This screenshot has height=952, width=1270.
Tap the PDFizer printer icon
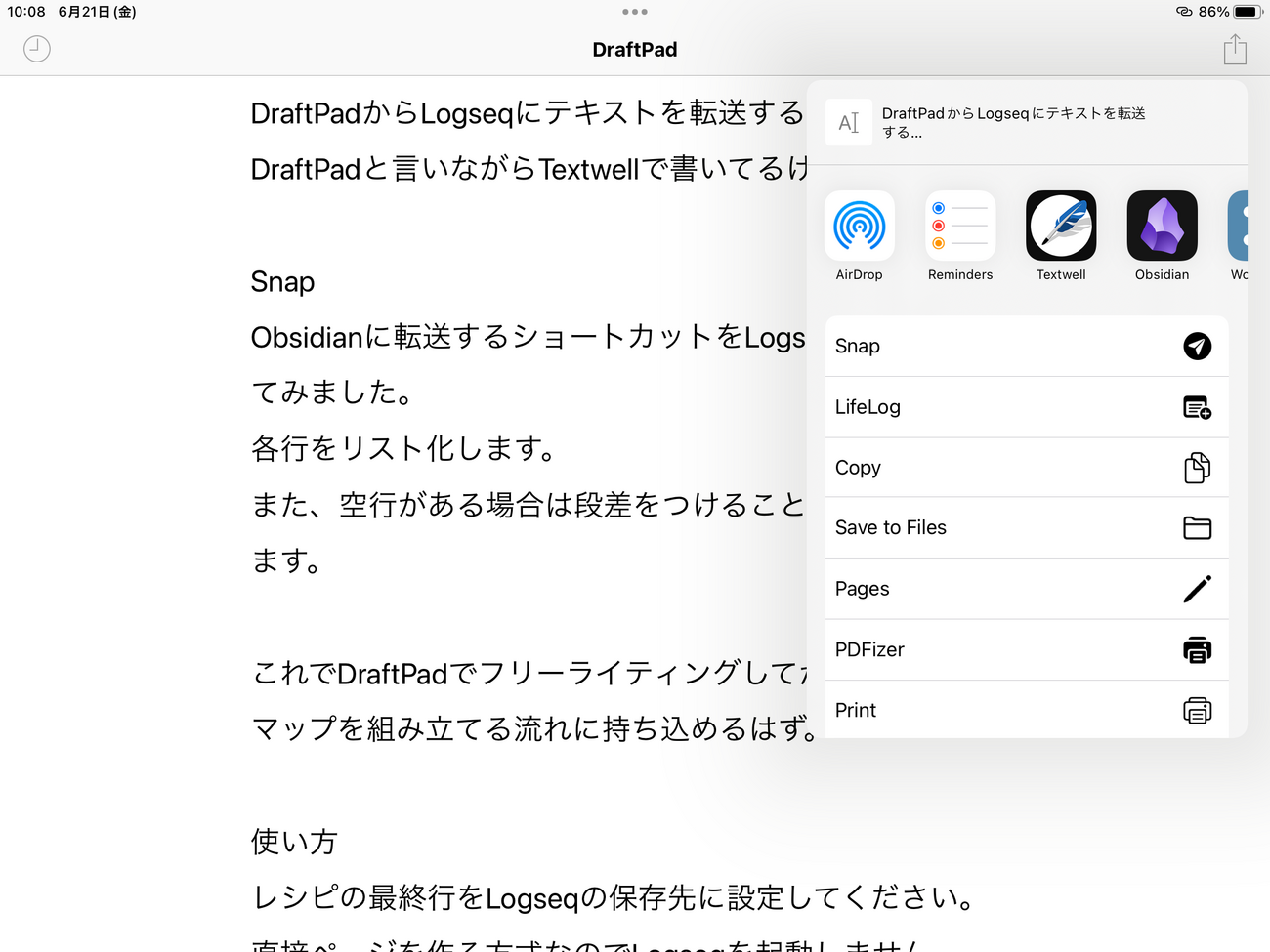click(x=1198, y=649)
